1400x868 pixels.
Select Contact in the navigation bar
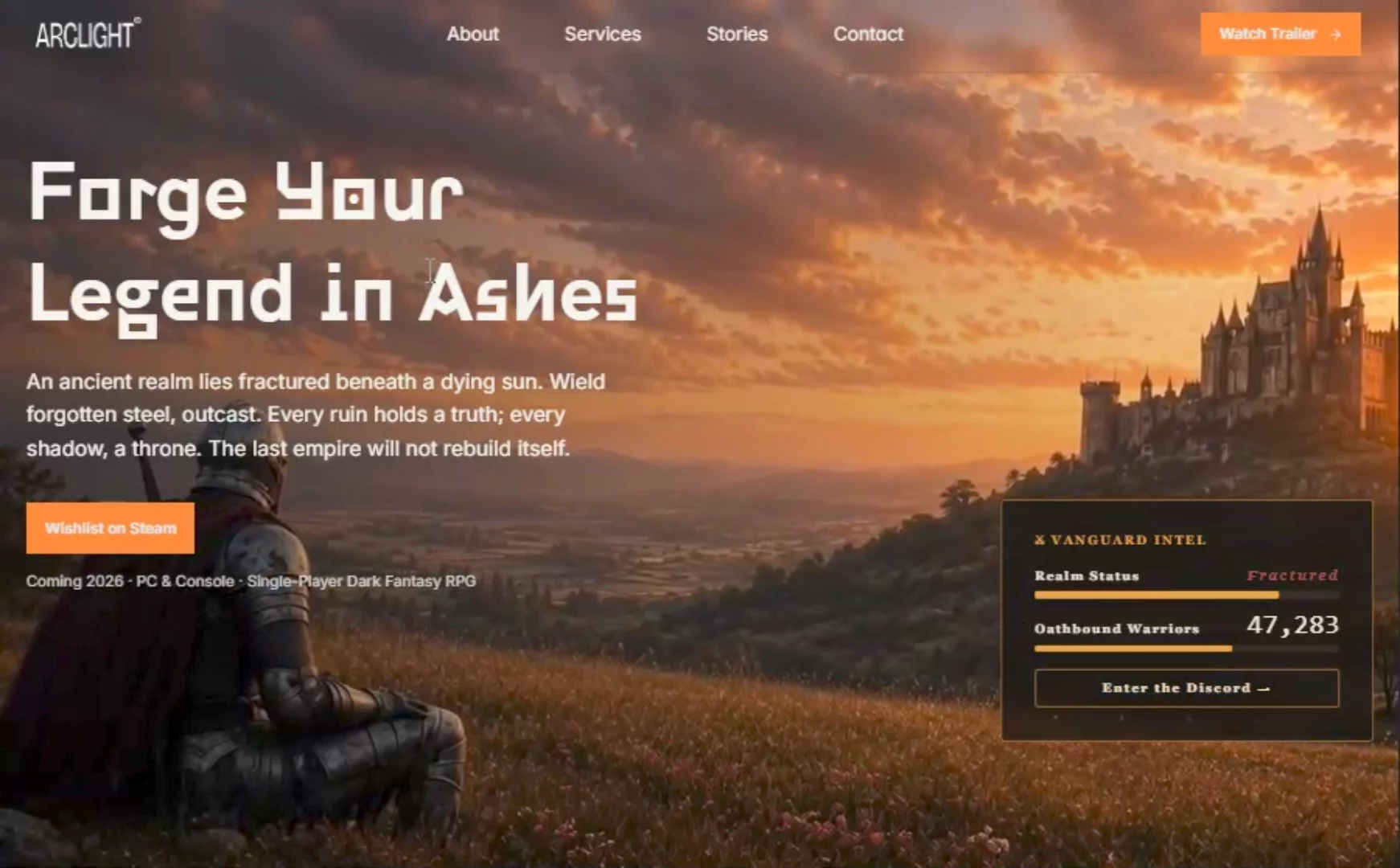868,34
